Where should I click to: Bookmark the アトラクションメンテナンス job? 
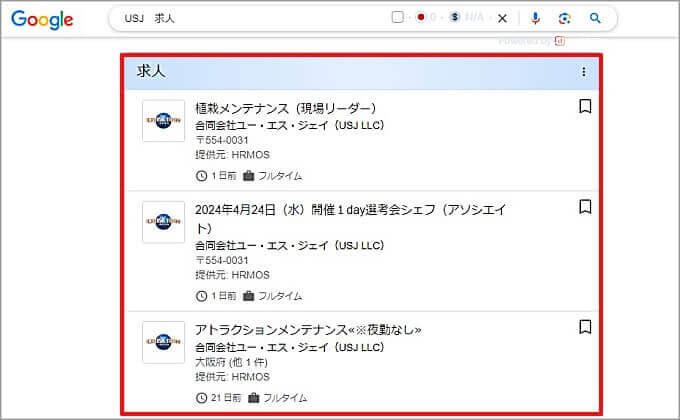pyautogui.click(x=585, y=327)
